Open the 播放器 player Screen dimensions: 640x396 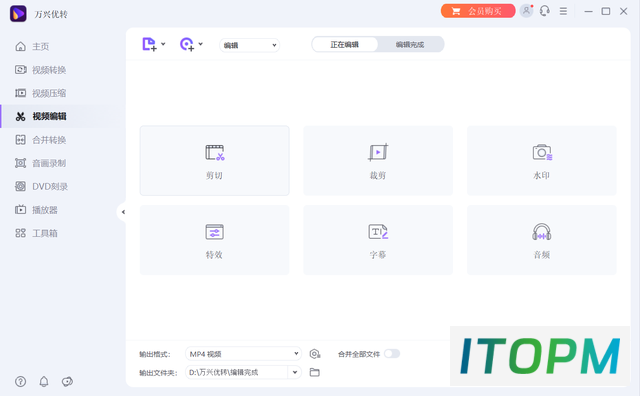[36, 210]
